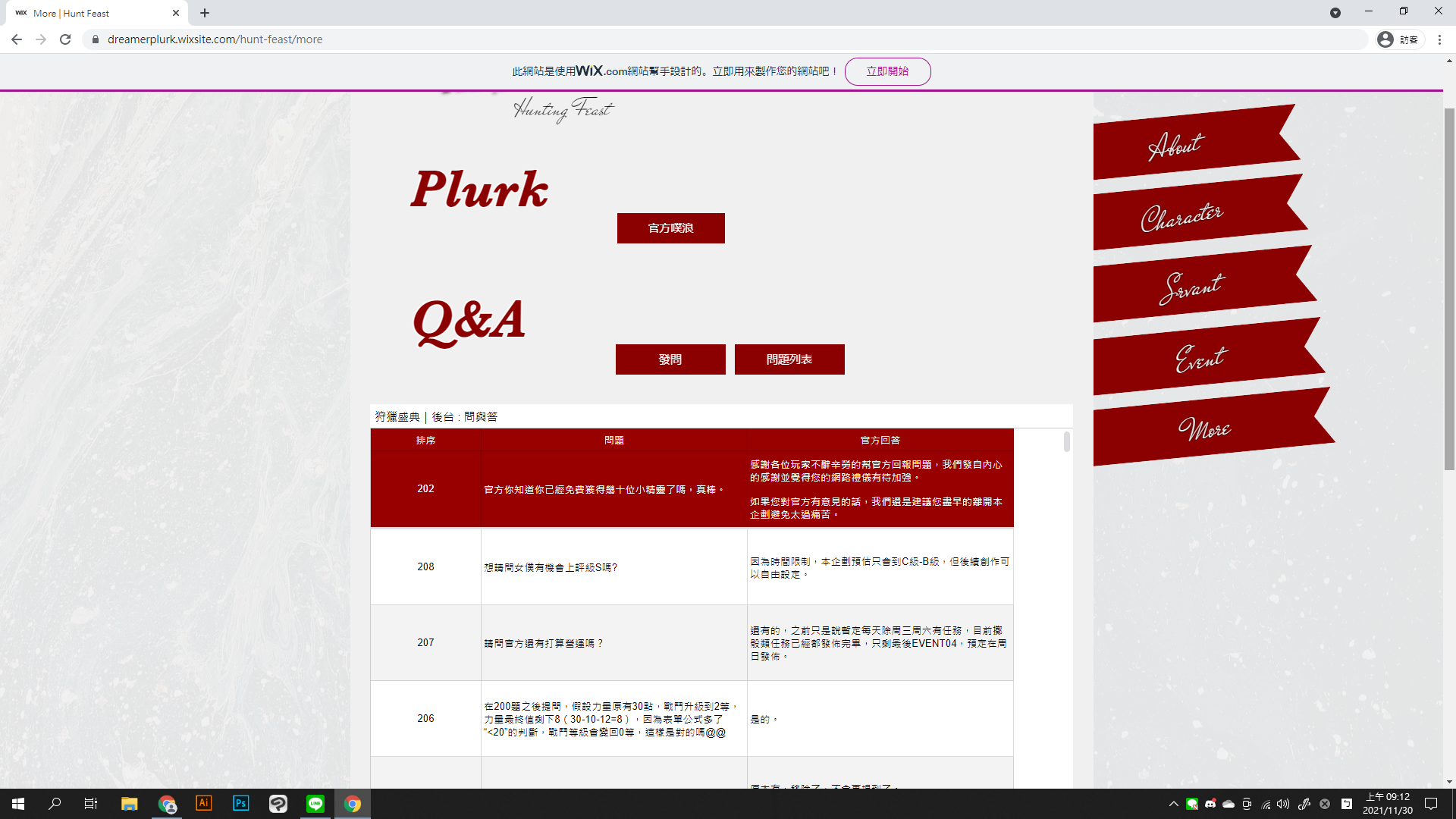The height and width of the screenshot is (819, 1456).
Task: Open LINE notification tray icon
Action: click(x=1192, y=804)
